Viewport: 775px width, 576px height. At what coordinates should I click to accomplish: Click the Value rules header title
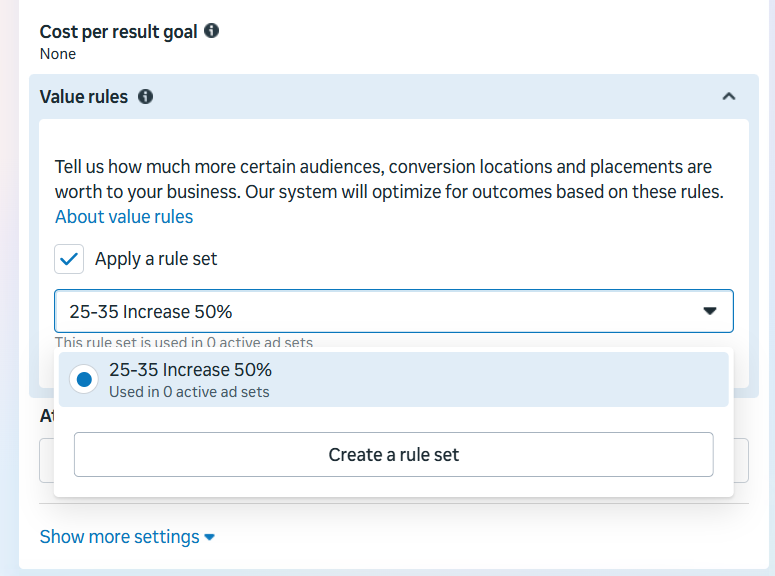pos(84,97)
